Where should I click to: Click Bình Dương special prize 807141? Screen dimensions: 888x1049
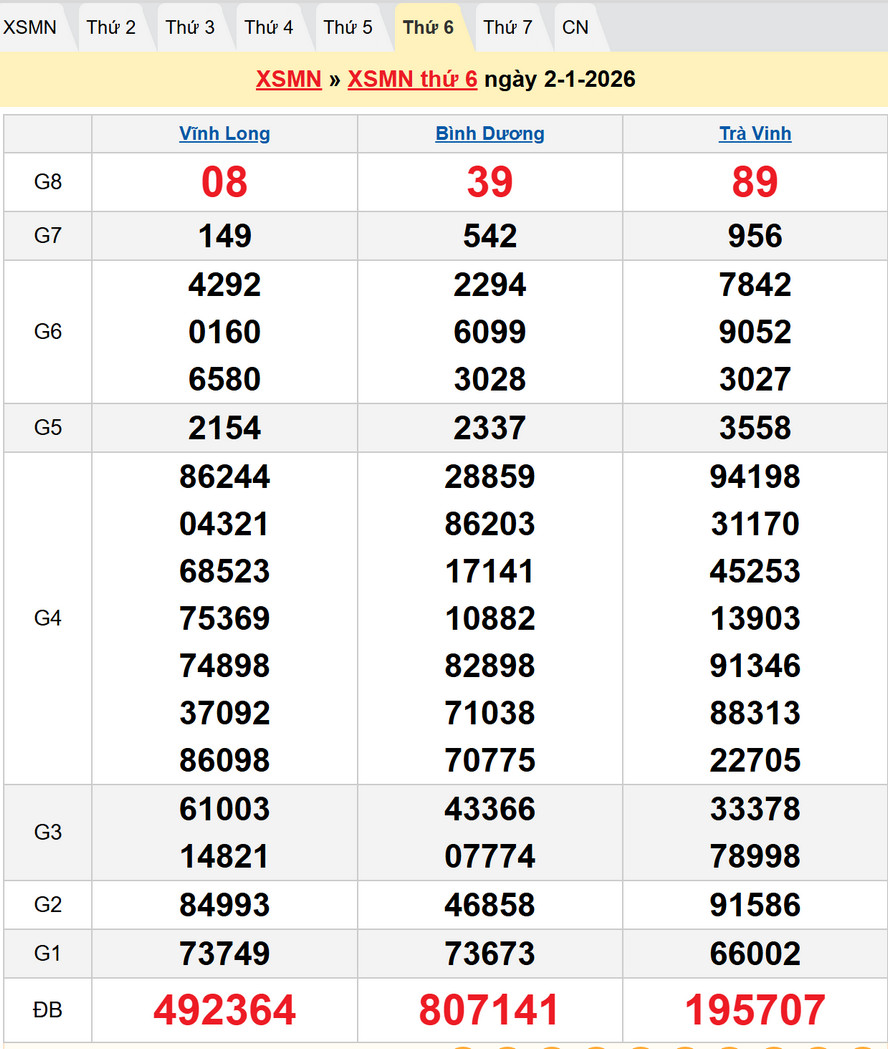pyautogui.click(x=490, y=1010)
